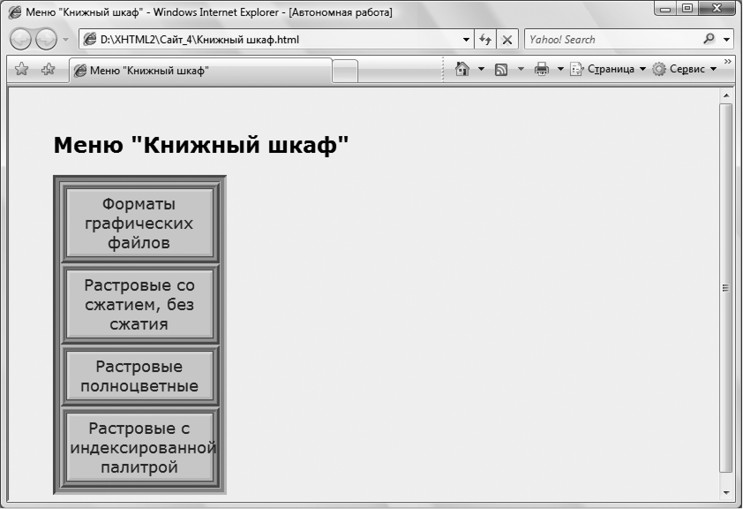
Task: Expand the address bar history dropdown
Action: 466,40
